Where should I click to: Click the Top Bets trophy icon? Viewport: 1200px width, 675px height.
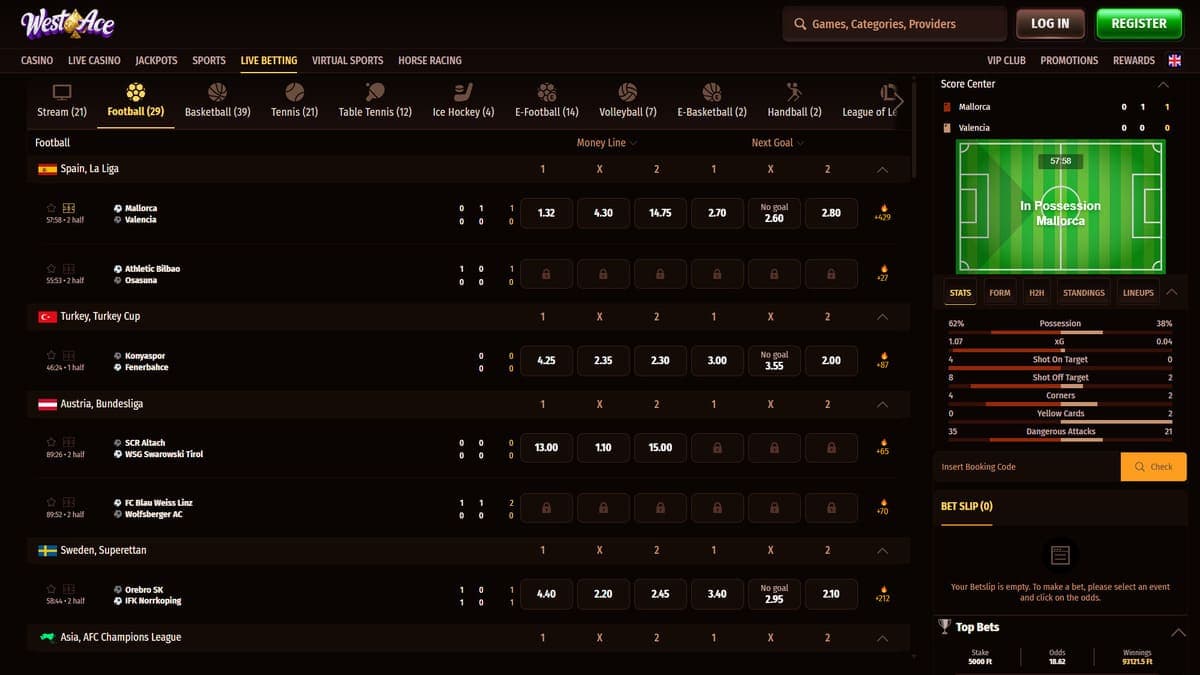coord(945,627)
